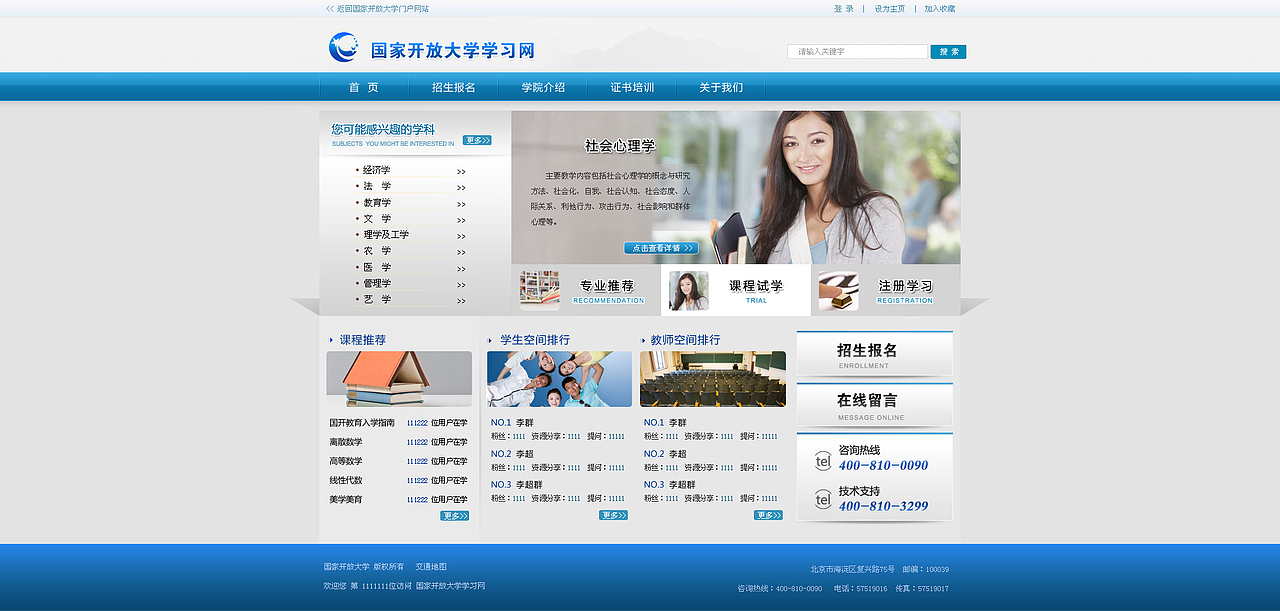Image resolution: width=1280 pixels, height=611 pixels.
Task: Click the 400-810-3299 support number
Action: click(x=883, y=506)
